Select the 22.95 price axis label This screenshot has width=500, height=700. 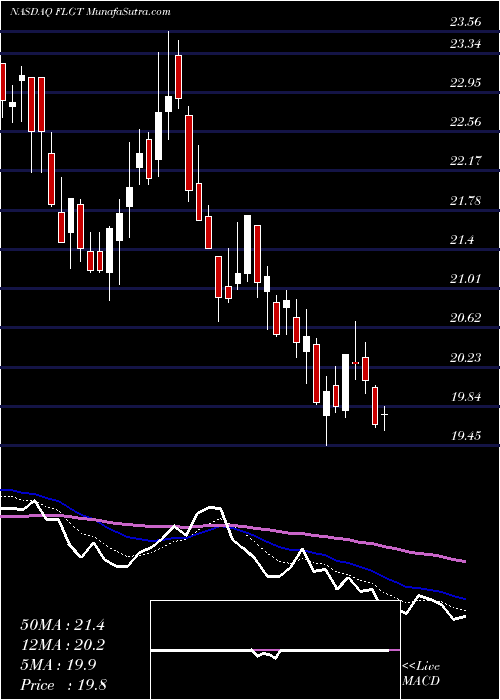[466, 83]
